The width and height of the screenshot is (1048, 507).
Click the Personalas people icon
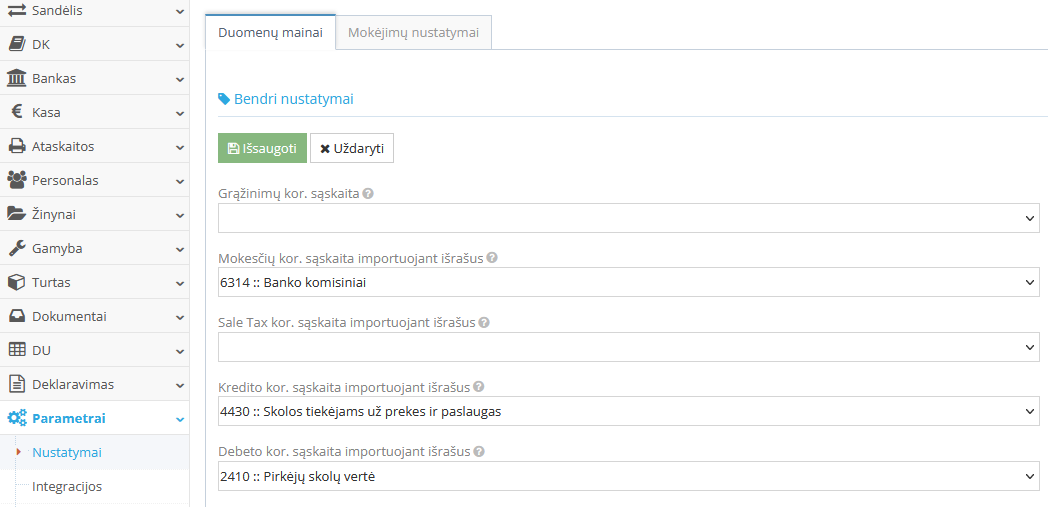click(17, 180)
